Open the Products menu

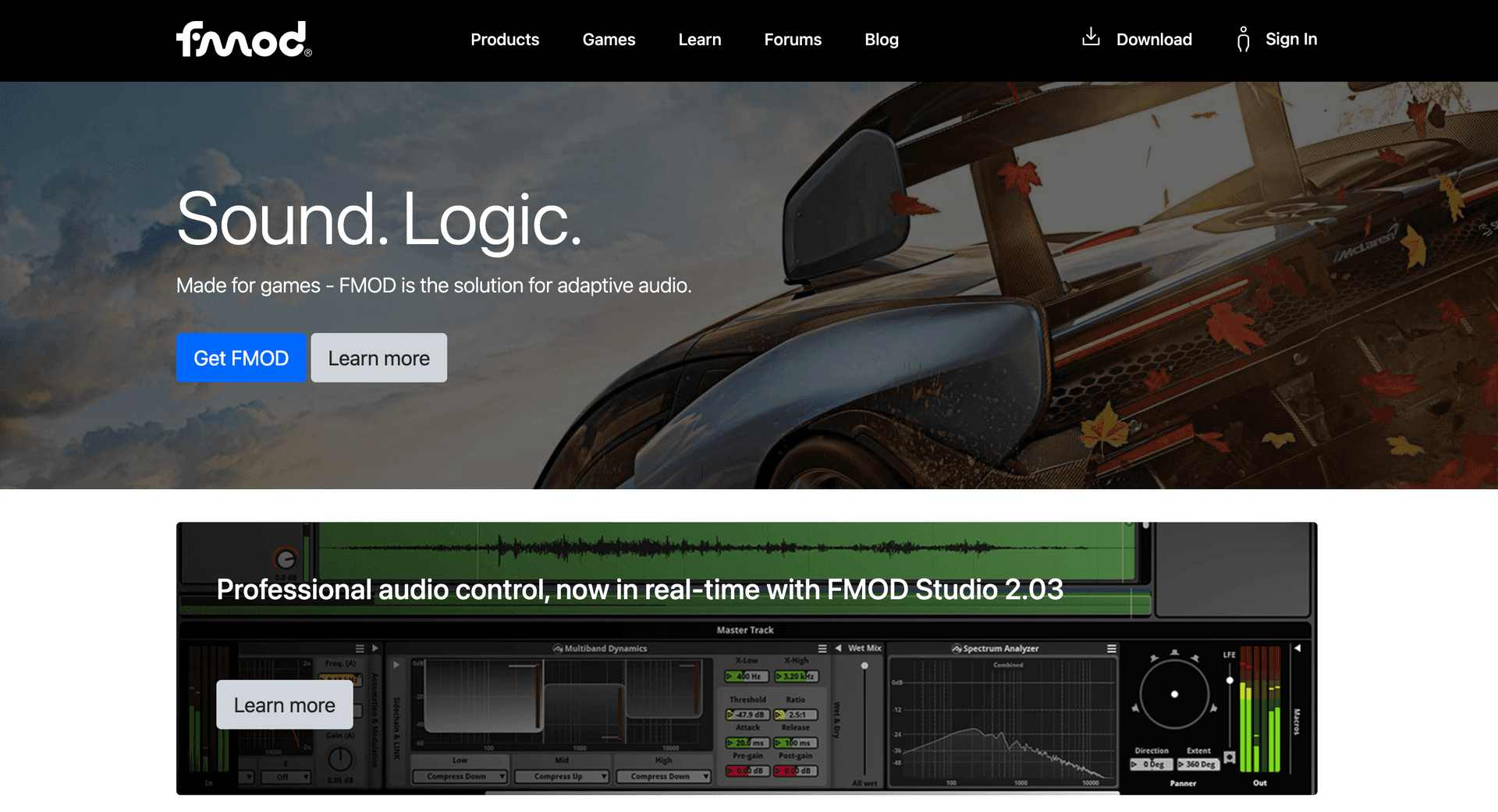[505, 39]
